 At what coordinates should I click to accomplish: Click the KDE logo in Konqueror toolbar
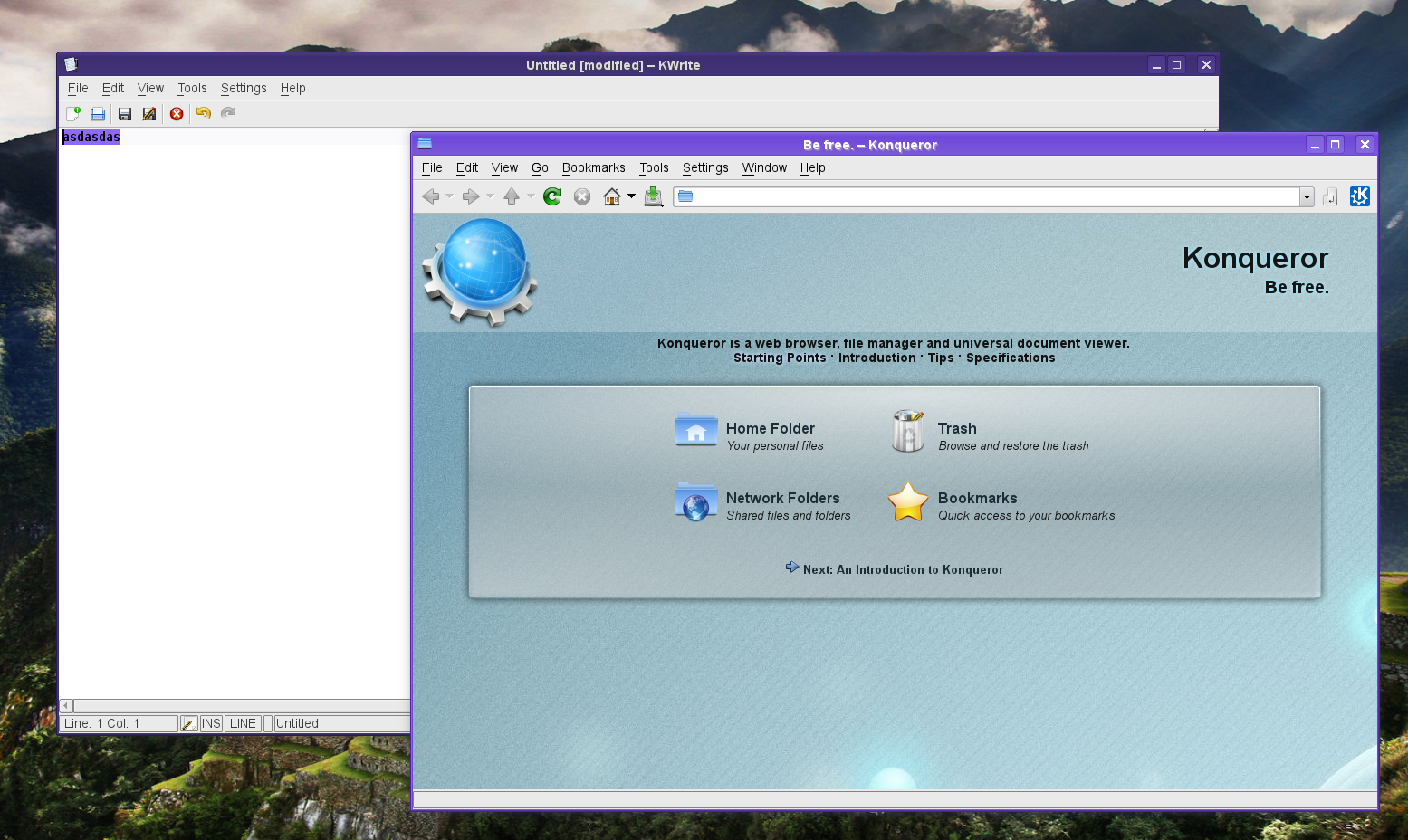(1360, 196)
